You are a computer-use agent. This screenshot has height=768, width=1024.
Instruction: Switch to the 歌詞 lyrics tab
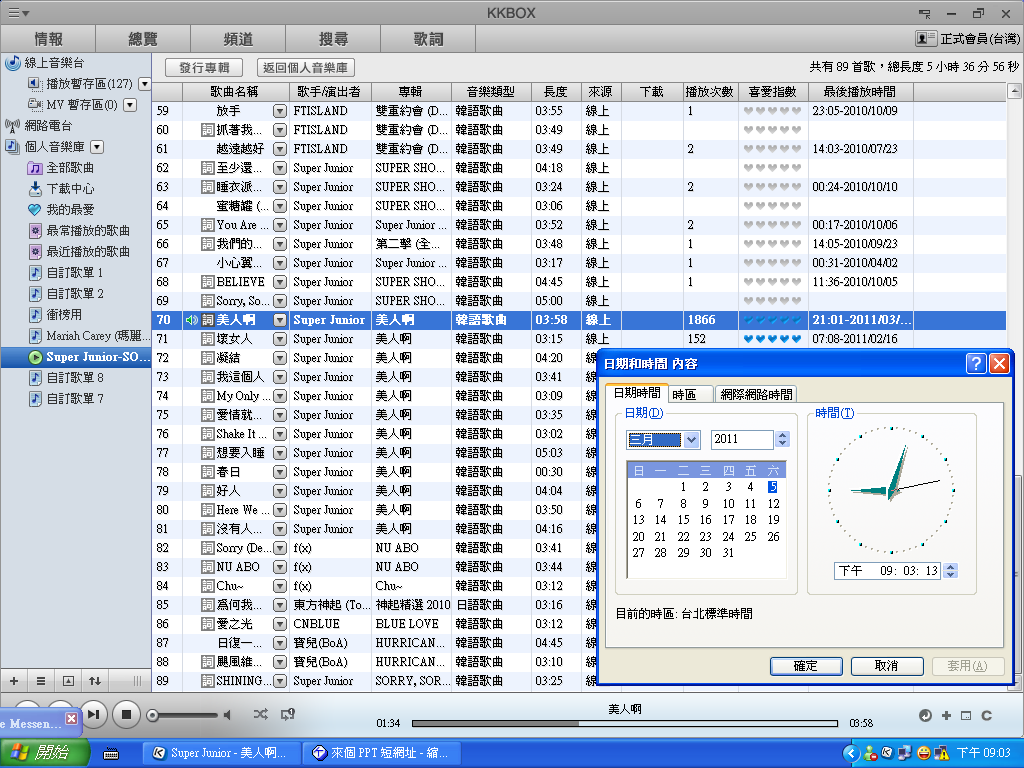pyautogui.click(x=428, y=39)
